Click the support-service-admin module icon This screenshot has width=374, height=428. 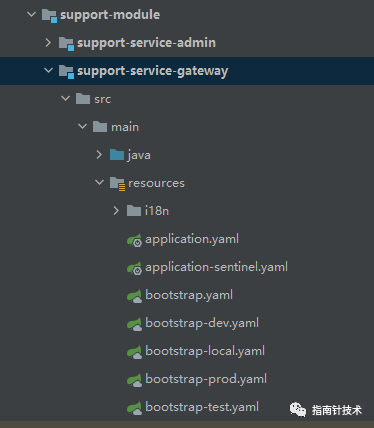coord(66,44)
